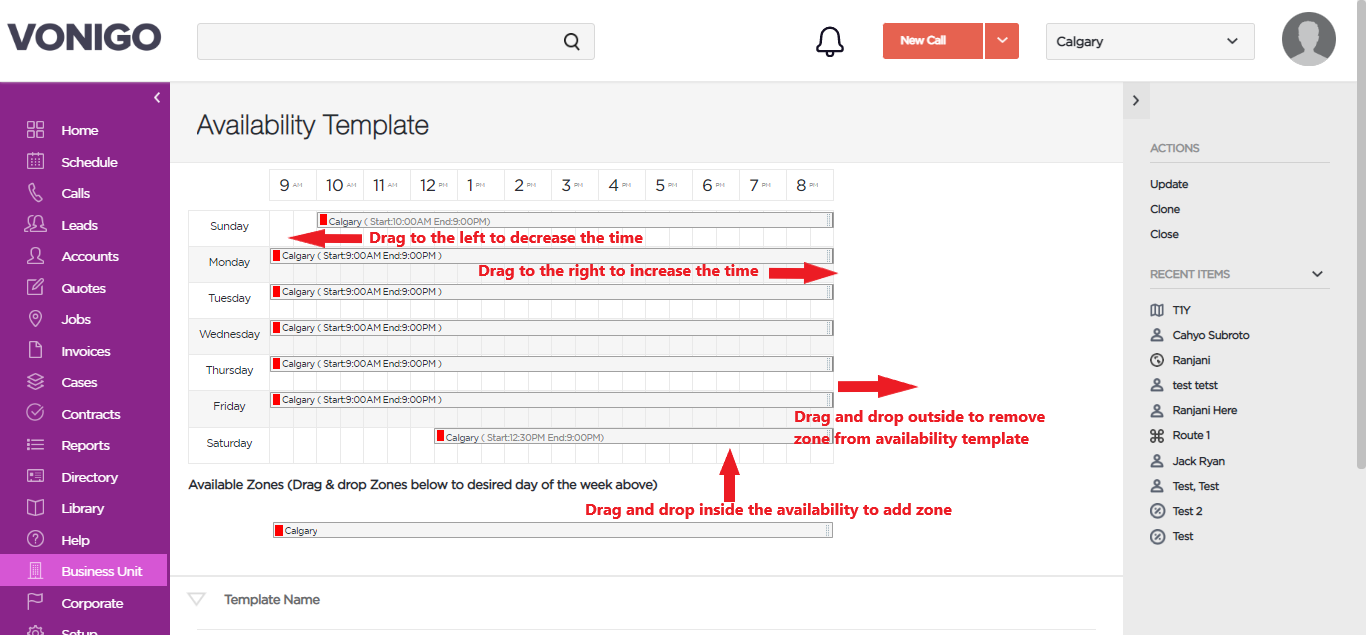1366x635 pixels.
Task: Open the Calgary franchise dropdown
Action: 1150,41
